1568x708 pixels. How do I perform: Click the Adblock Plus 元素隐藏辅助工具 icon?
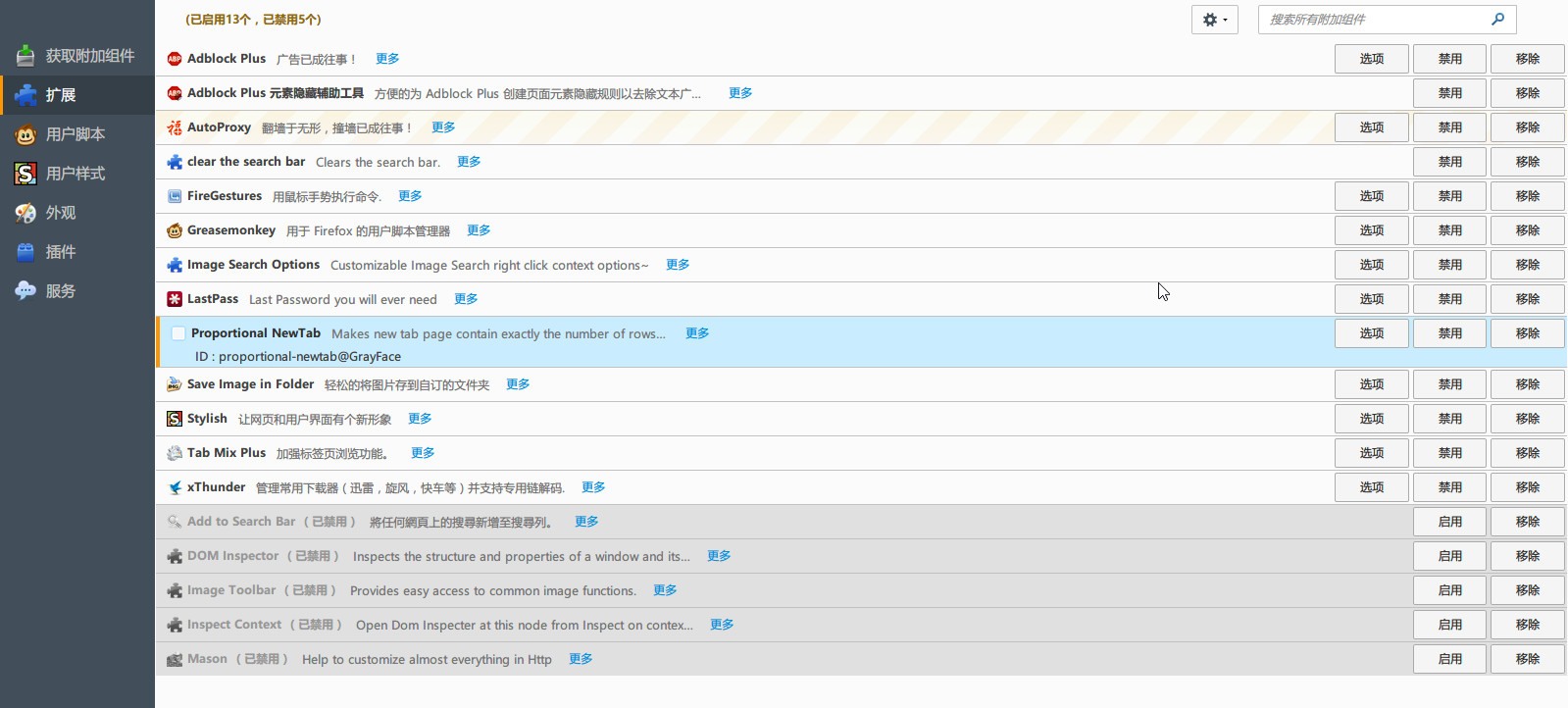175,93
